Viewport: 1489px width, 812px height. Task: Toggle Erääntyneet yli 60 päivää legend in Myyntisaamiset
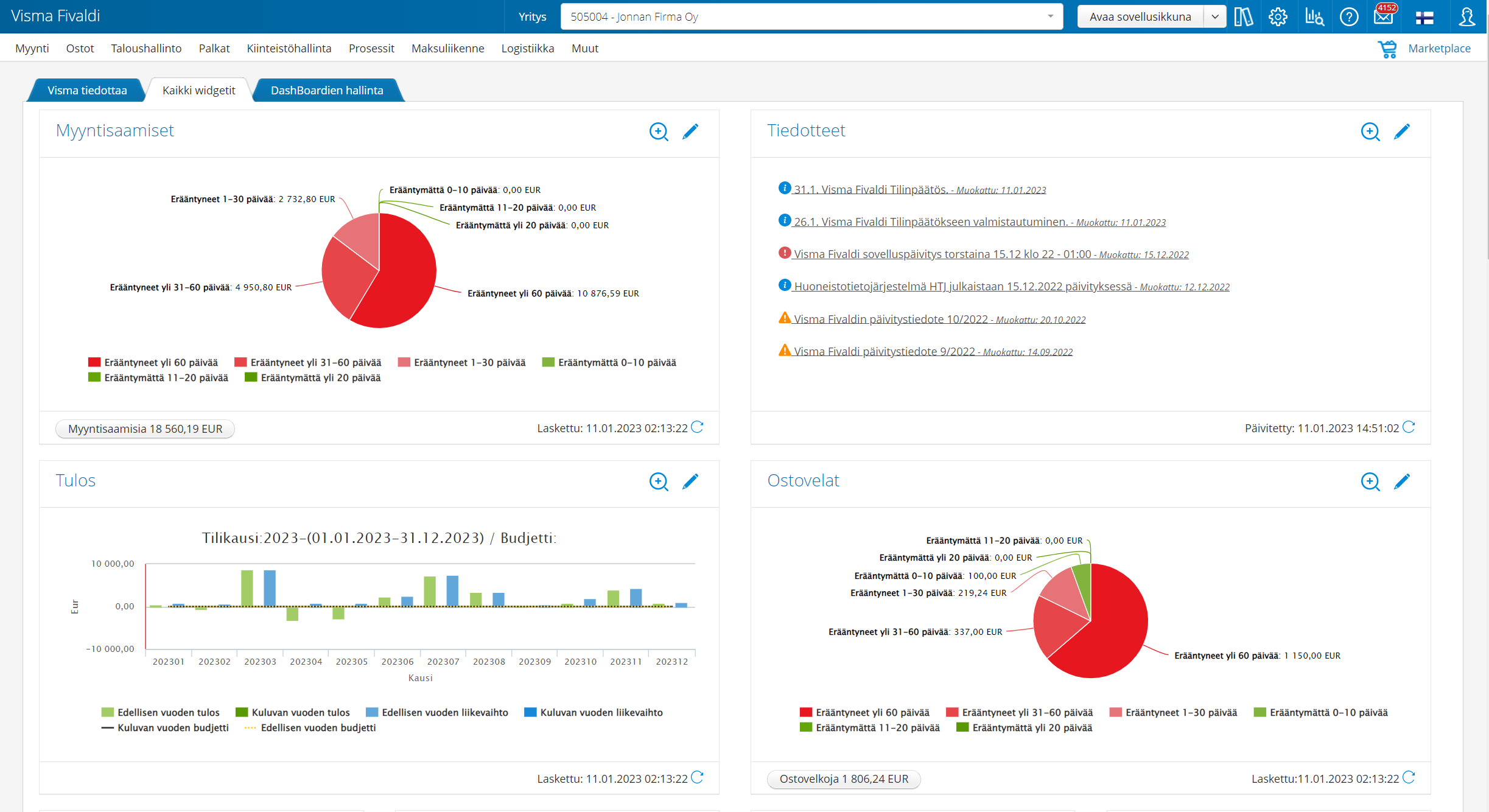(x=153, y=363)
